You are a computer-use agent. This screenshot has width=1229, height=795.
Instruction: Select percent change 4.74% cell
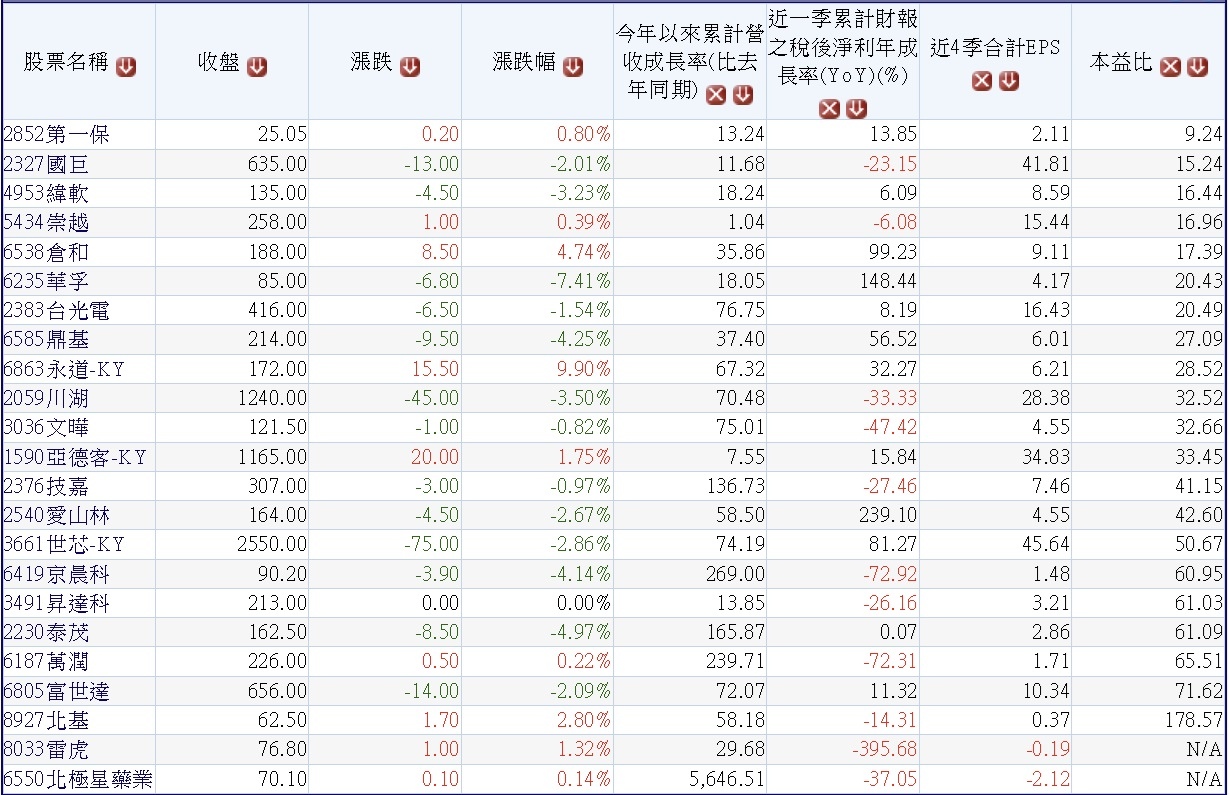point(537,252)
